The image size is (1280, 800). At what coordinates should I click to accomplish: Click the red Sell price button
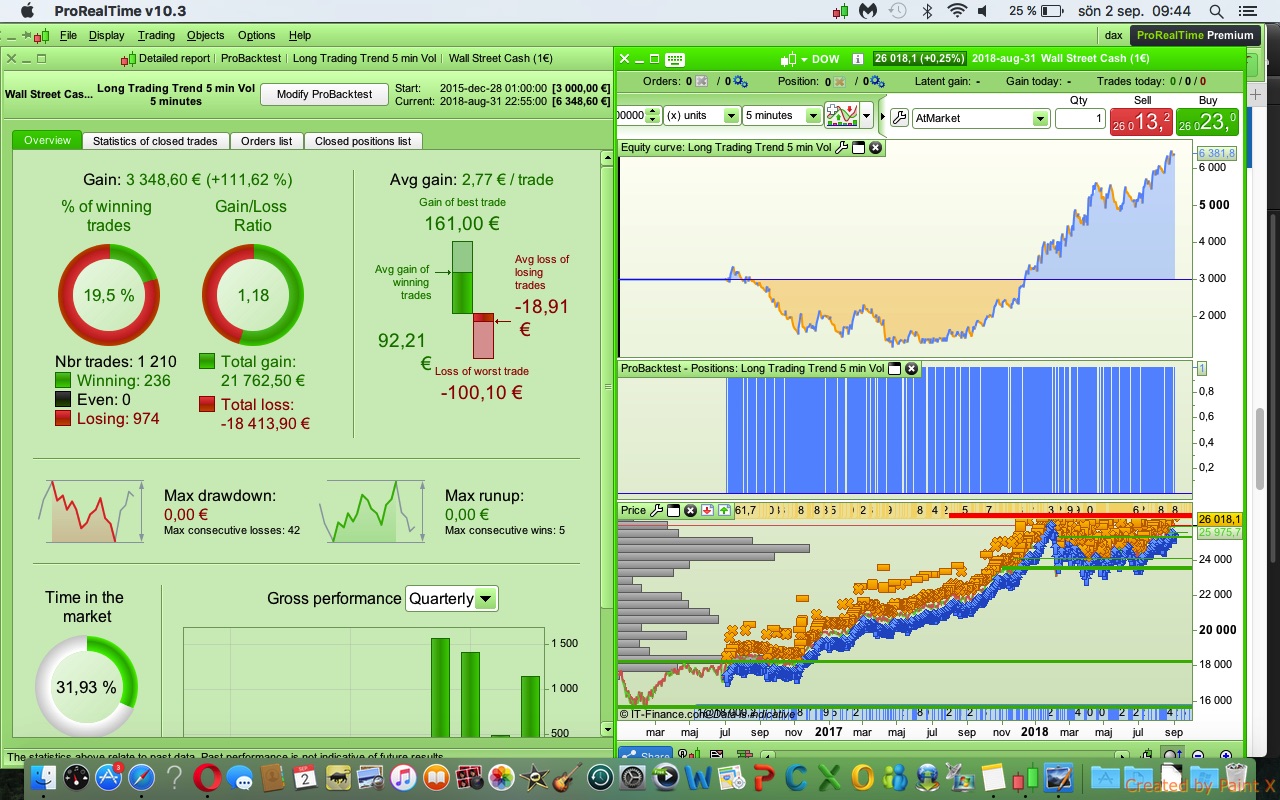pos(1143,122)
